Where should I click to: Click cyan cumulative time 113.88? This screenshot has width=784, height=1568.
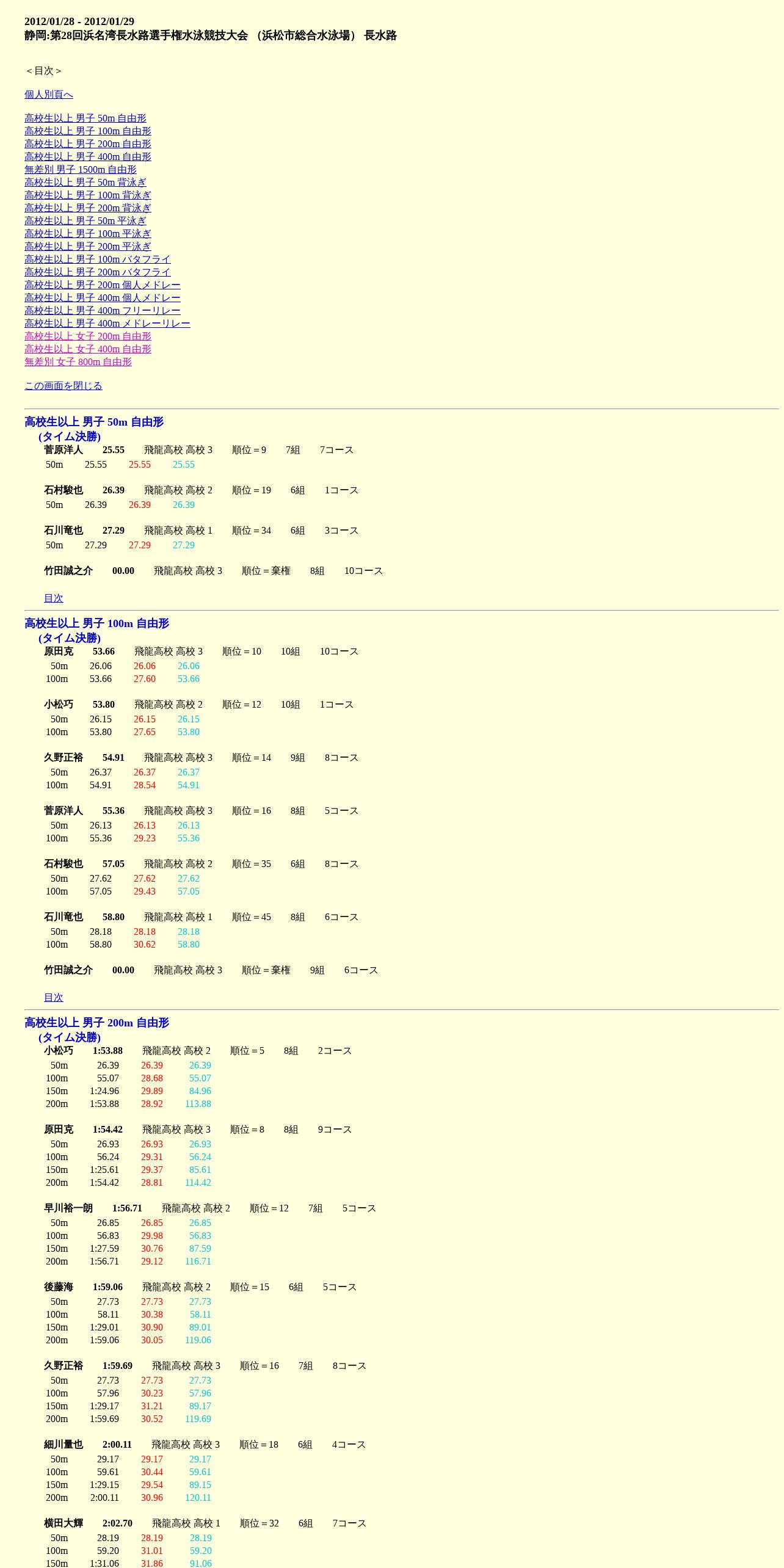(x=198, y=1104)
